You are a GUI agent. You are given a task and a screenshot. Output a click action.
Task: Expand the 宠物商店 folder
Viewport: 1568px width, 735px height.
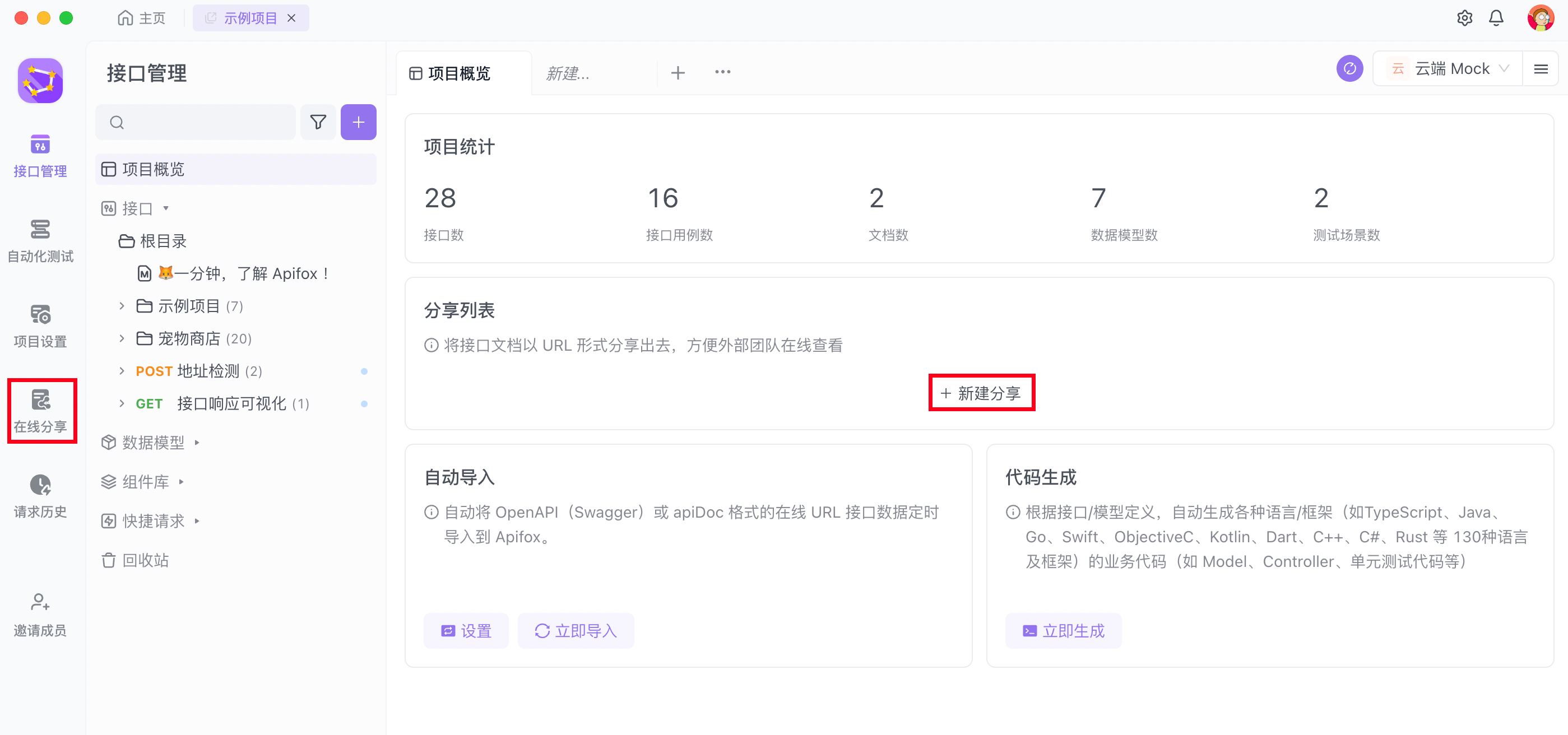pyautogui.click(x=122, y=338)
